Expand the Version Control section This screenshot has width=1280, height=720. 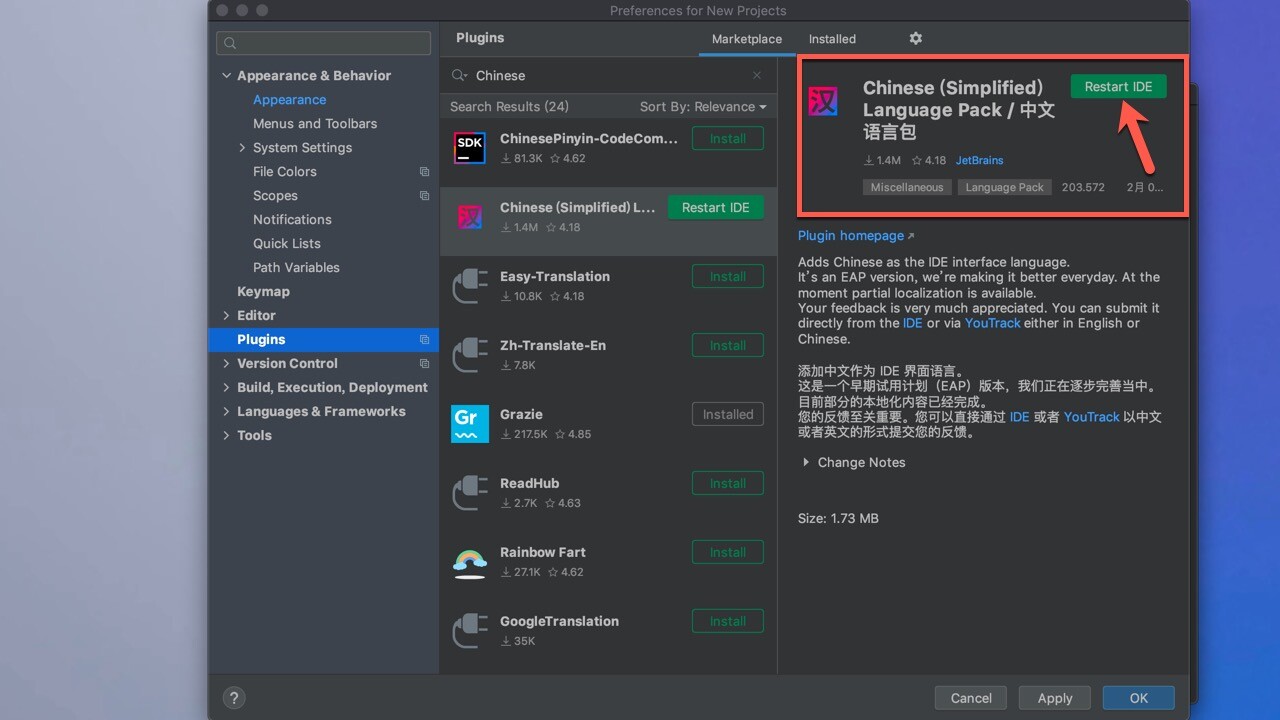(x=227, y=364)
